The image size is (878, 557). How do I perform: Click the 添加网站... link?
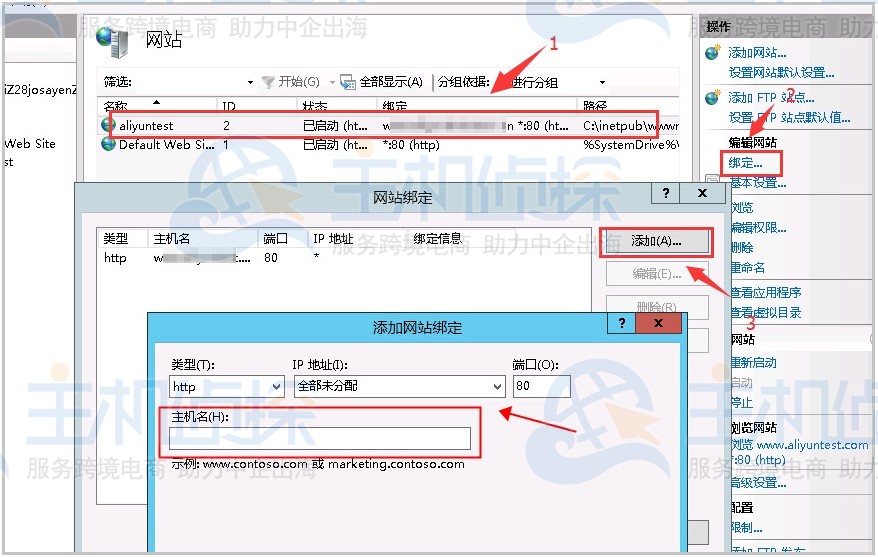757,53
